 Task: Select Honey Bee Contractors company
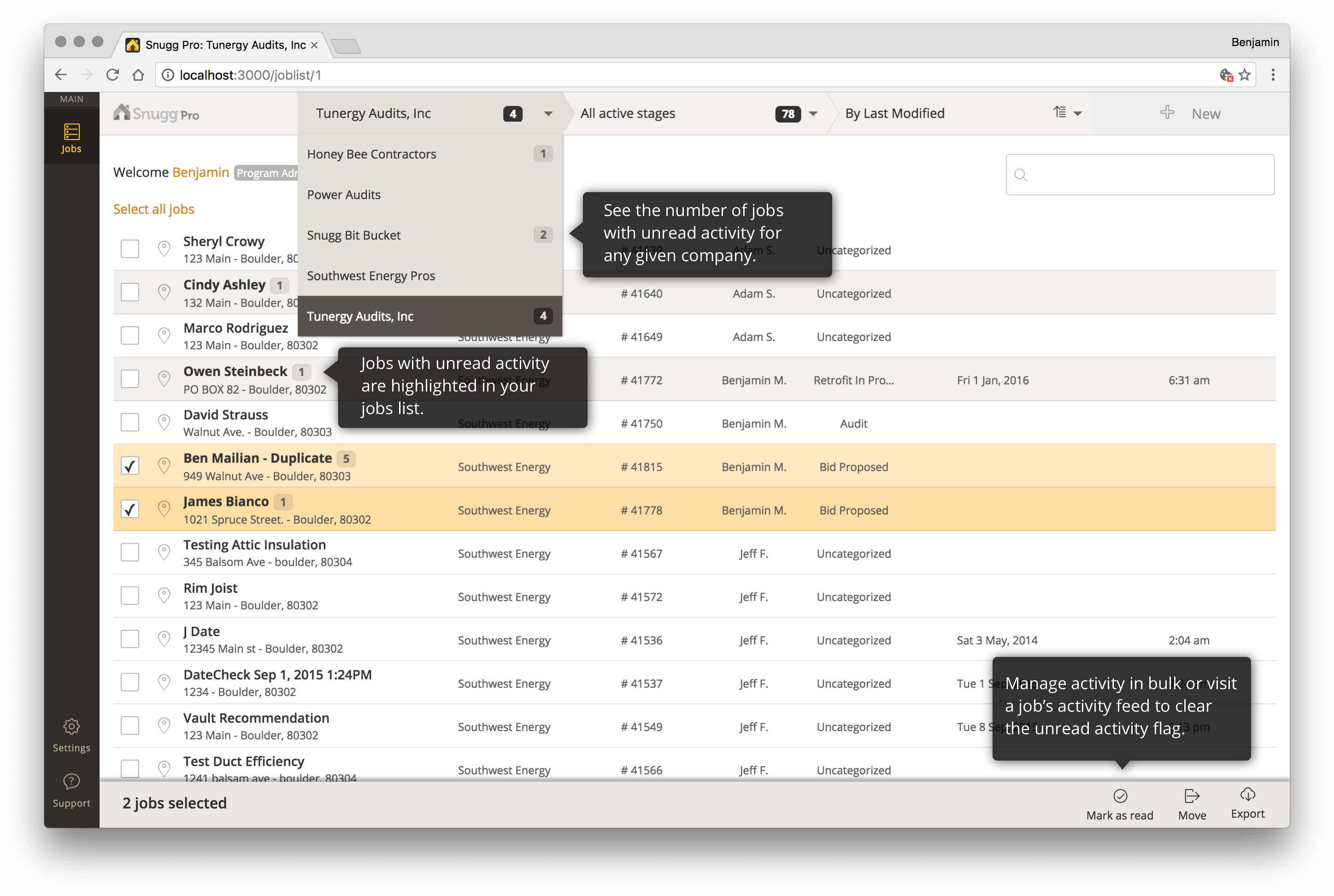click(x=430, y=154)
